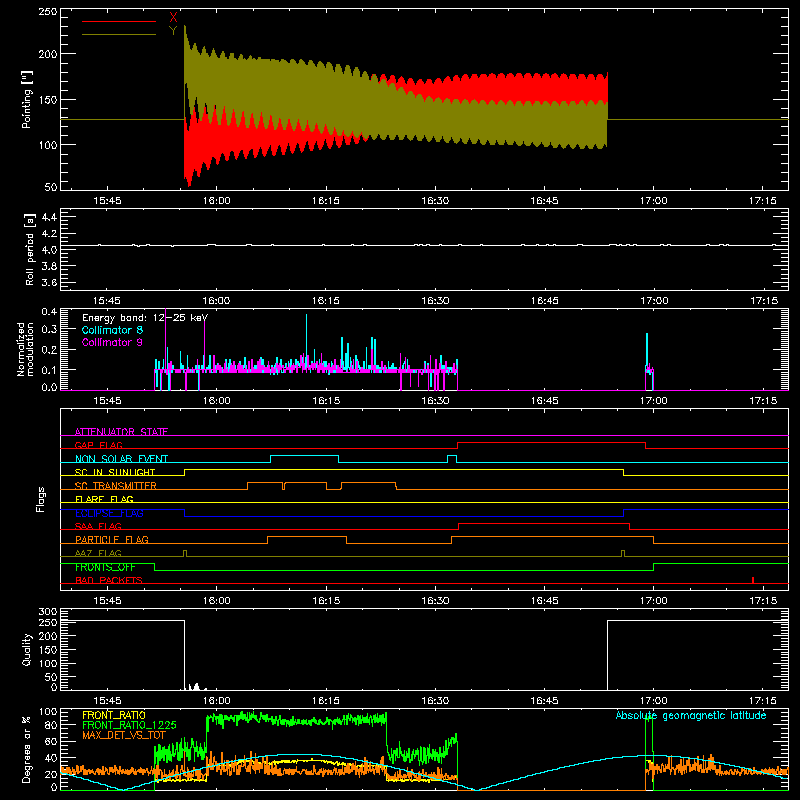Click the '50' tick on the Pointing axis

51,187
